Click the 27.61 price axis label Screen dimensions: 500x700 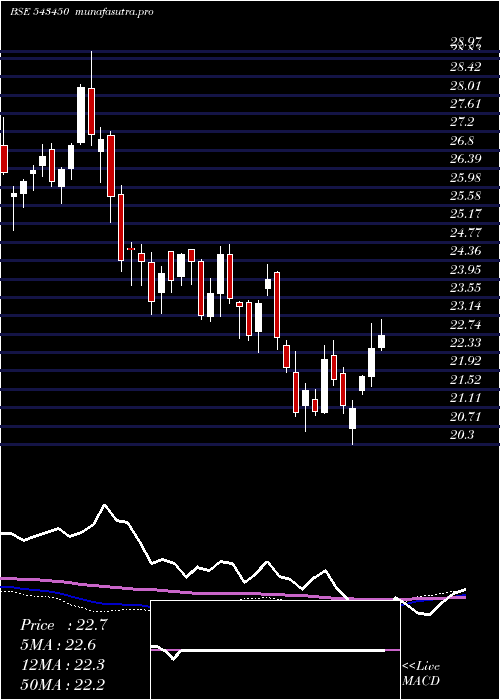466,104
